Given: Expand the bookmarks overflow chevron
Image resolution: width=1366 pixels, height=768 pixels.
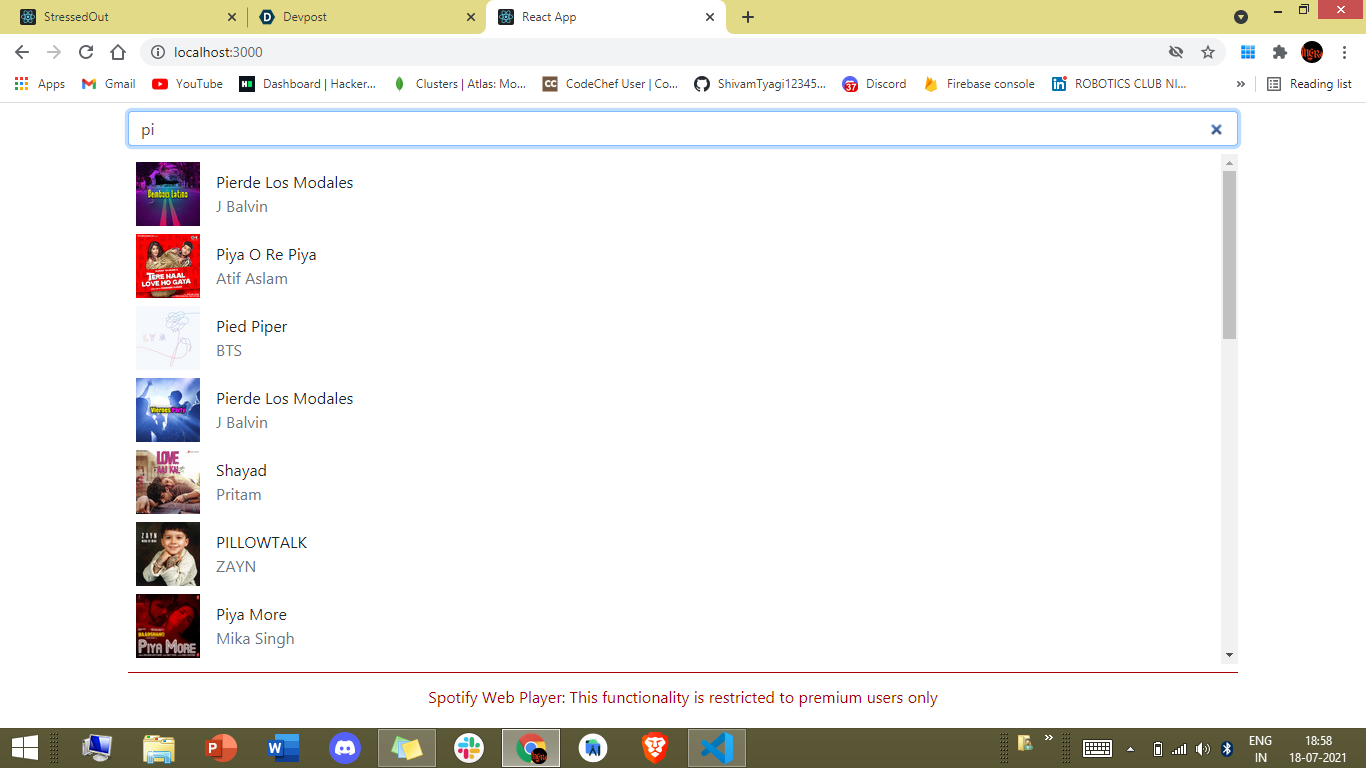Looking at the screenshot, I should click(1241, 84).
